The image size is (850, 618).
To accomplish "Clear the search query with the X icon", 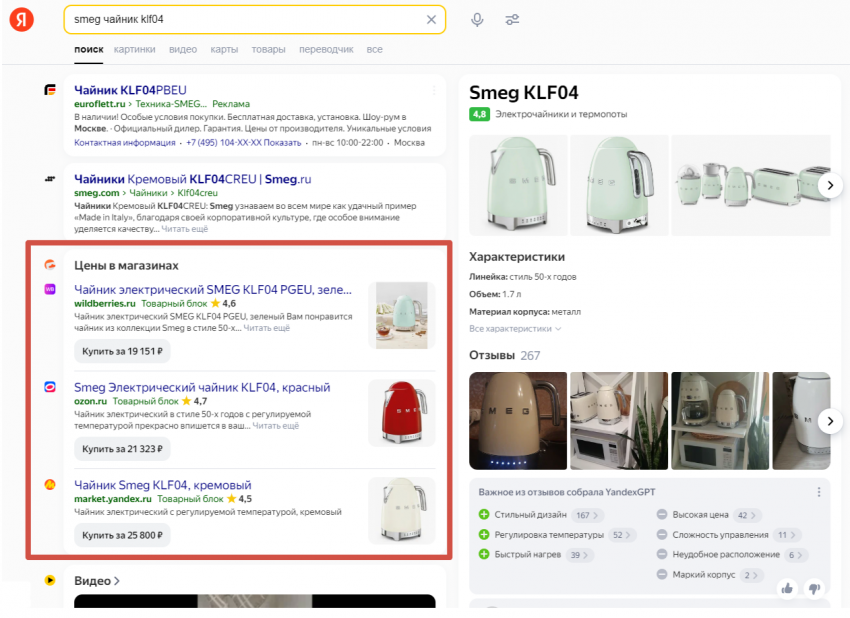I will point(431,20).
